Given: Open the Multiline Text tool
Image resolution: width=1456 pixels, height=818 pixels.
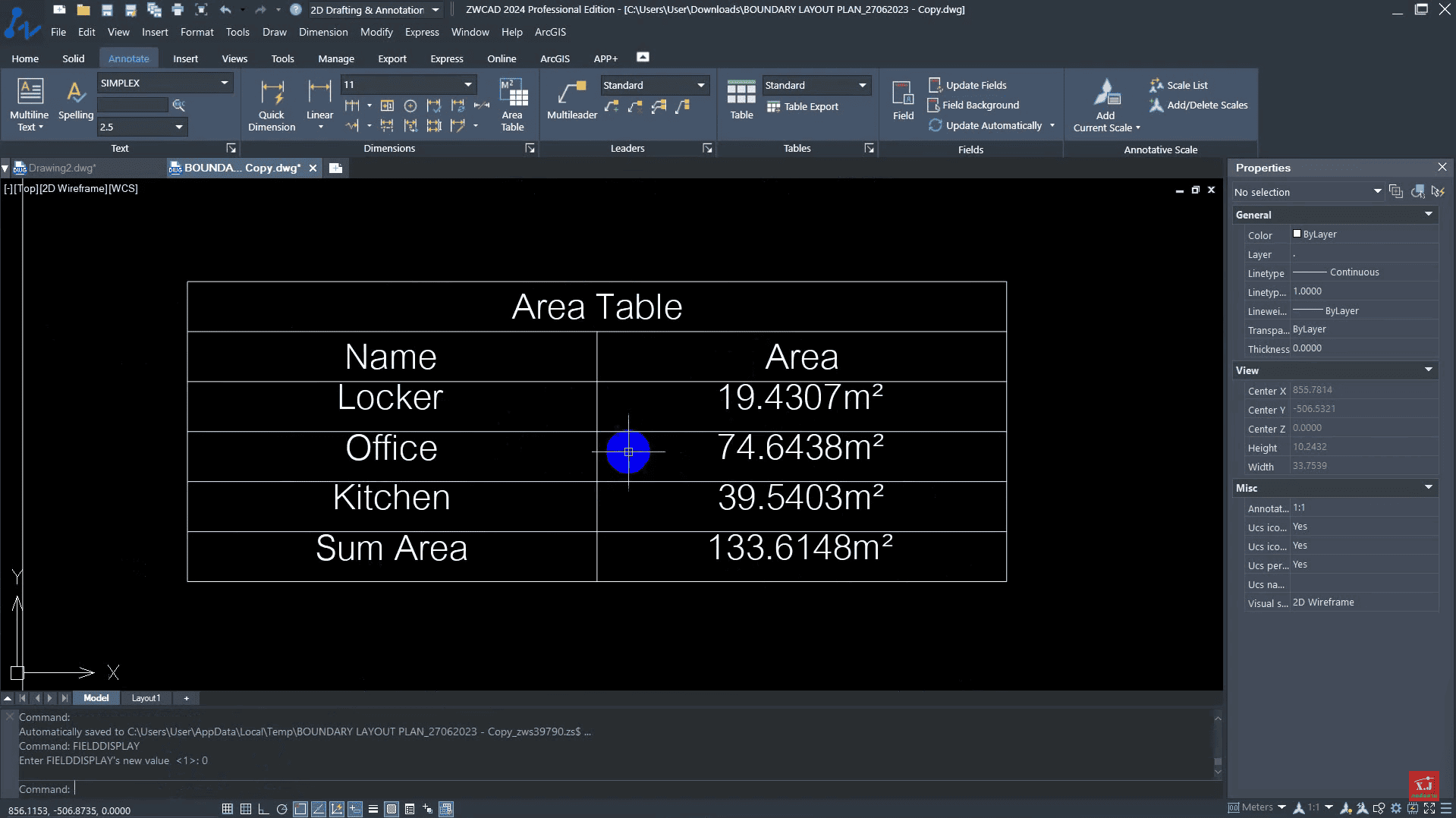Looking at the screenshot, I should click(x=30, y=104).
